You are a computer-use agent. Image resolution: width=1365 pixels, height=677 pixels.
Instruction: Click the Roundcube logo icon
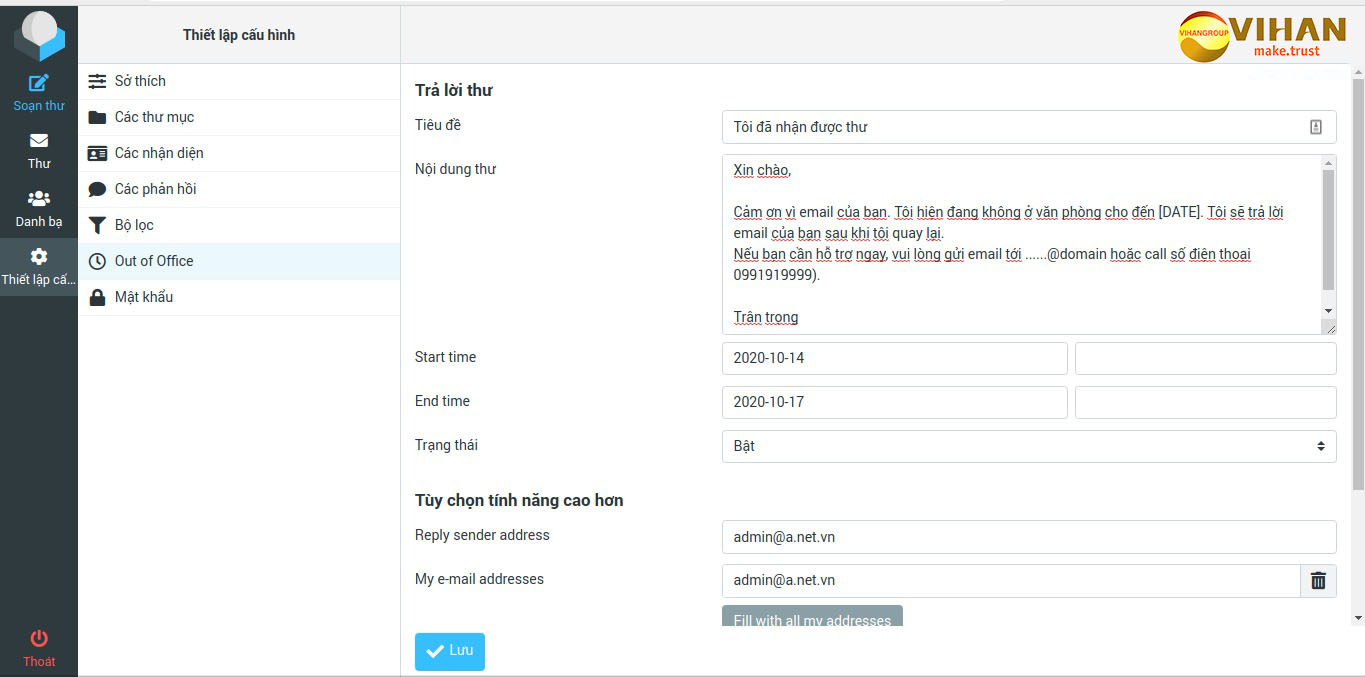click(38, 36)
